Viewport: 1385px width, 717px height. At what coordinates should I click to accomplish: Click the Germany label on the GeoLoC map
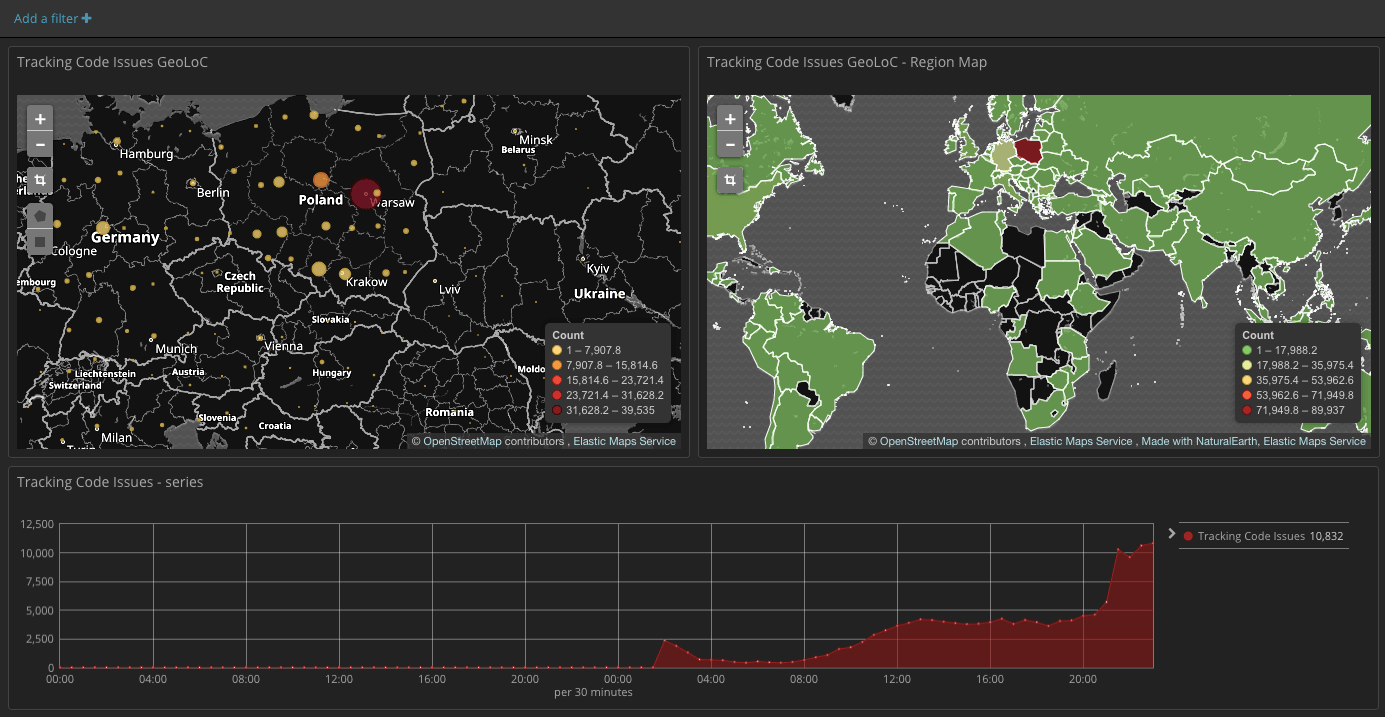coord(125,238)
